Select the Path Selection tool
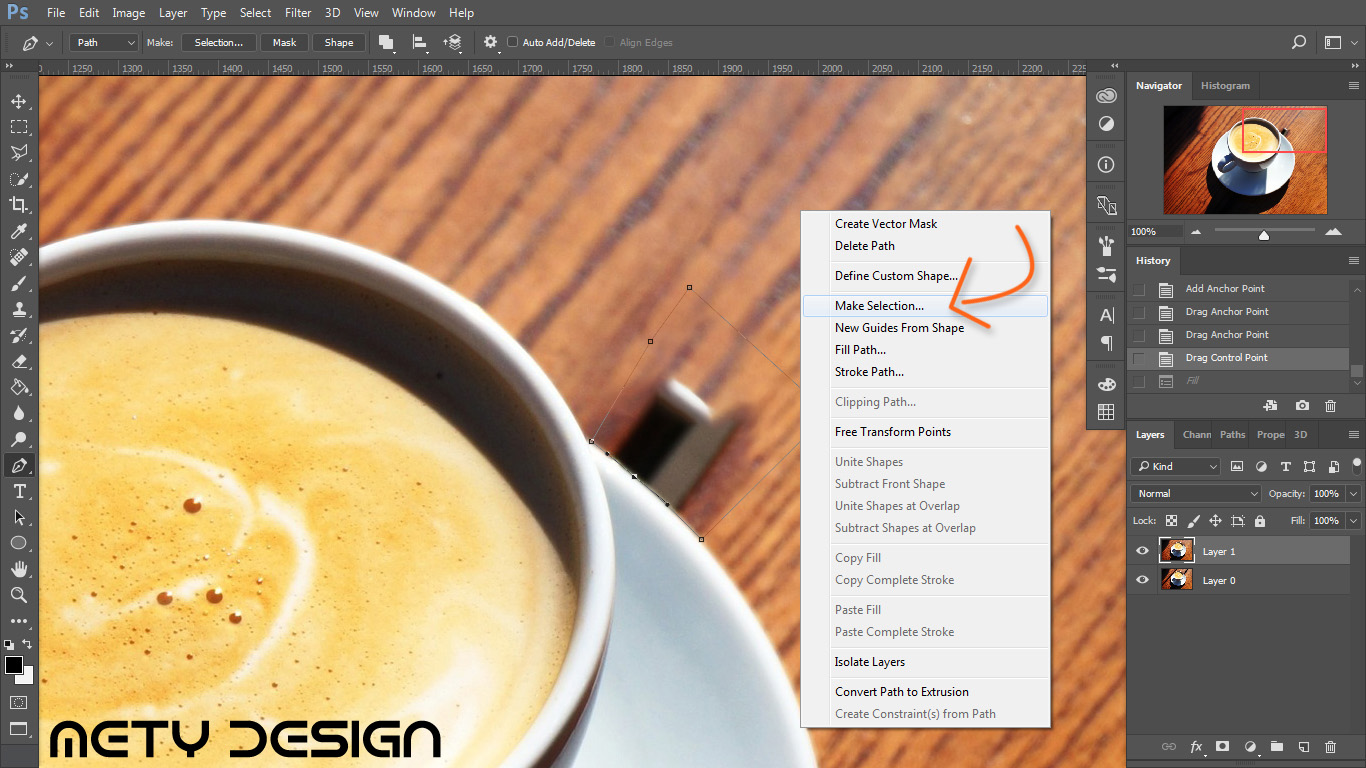The image size is (1366, 768). 18,517
